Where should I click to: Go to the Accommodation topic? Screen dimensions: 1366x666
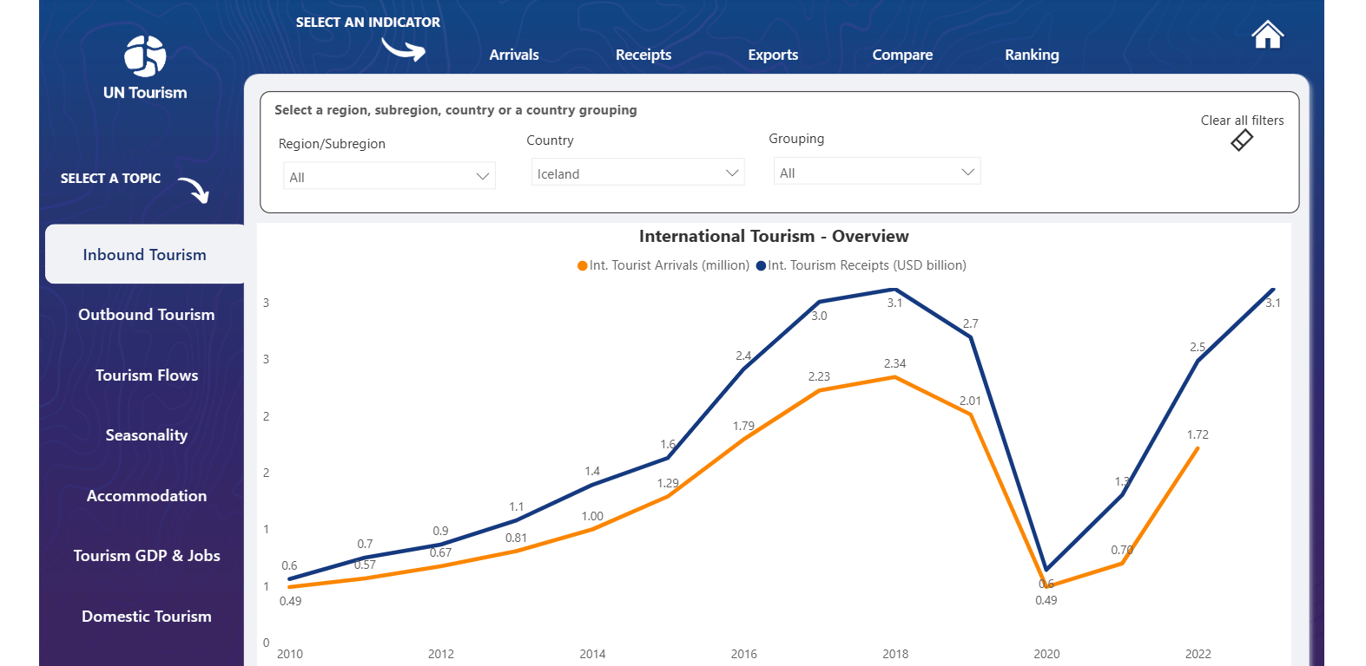point(147,495)
